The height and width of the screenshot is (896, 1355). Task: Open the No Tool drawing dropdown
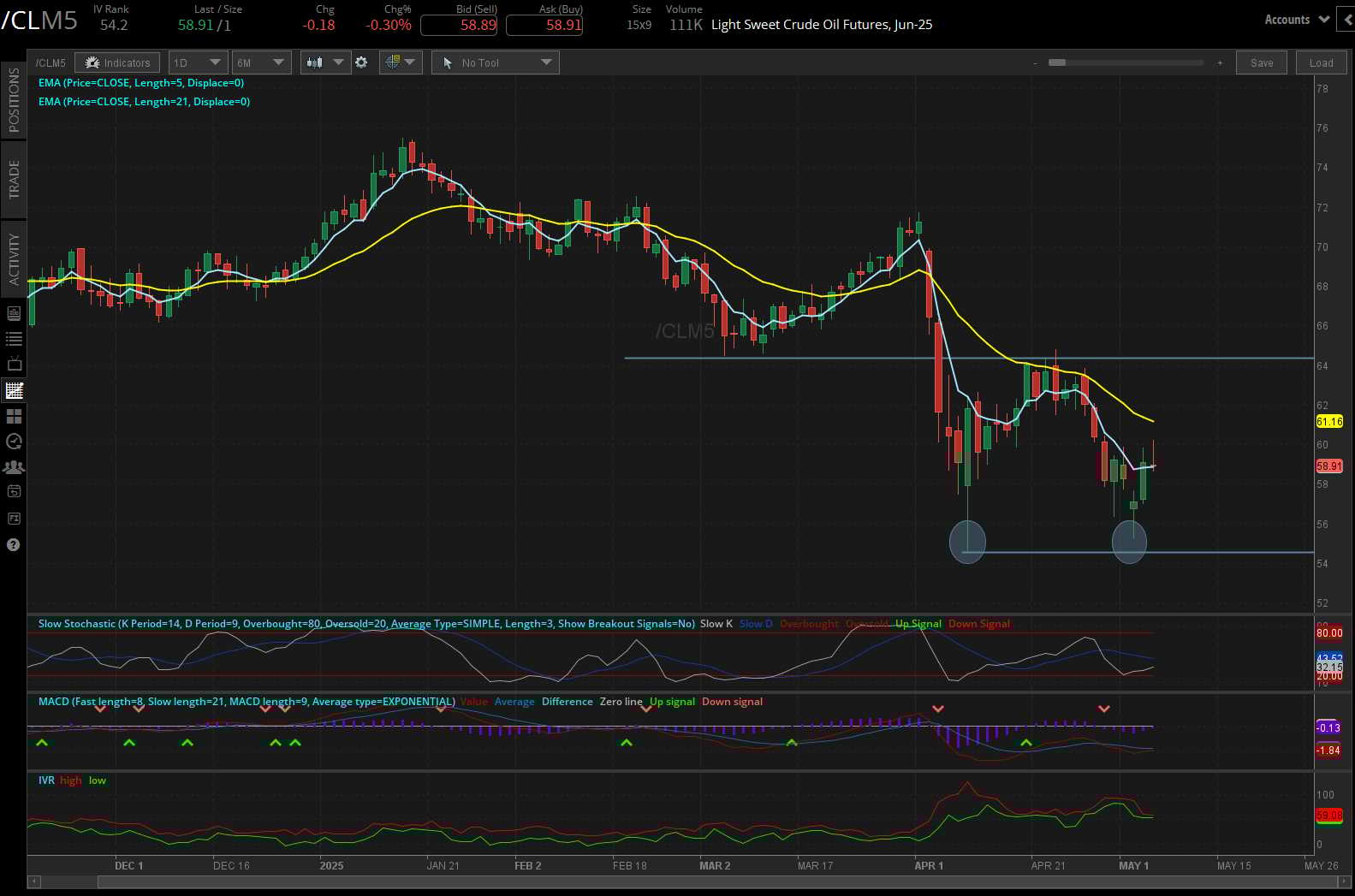496,62
